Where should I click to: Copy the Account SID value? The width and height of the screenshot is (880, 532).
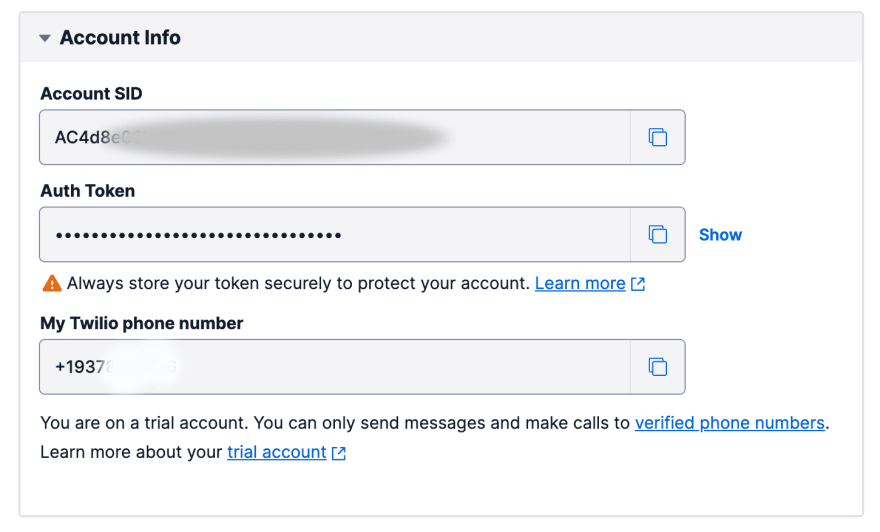(657, 137)
